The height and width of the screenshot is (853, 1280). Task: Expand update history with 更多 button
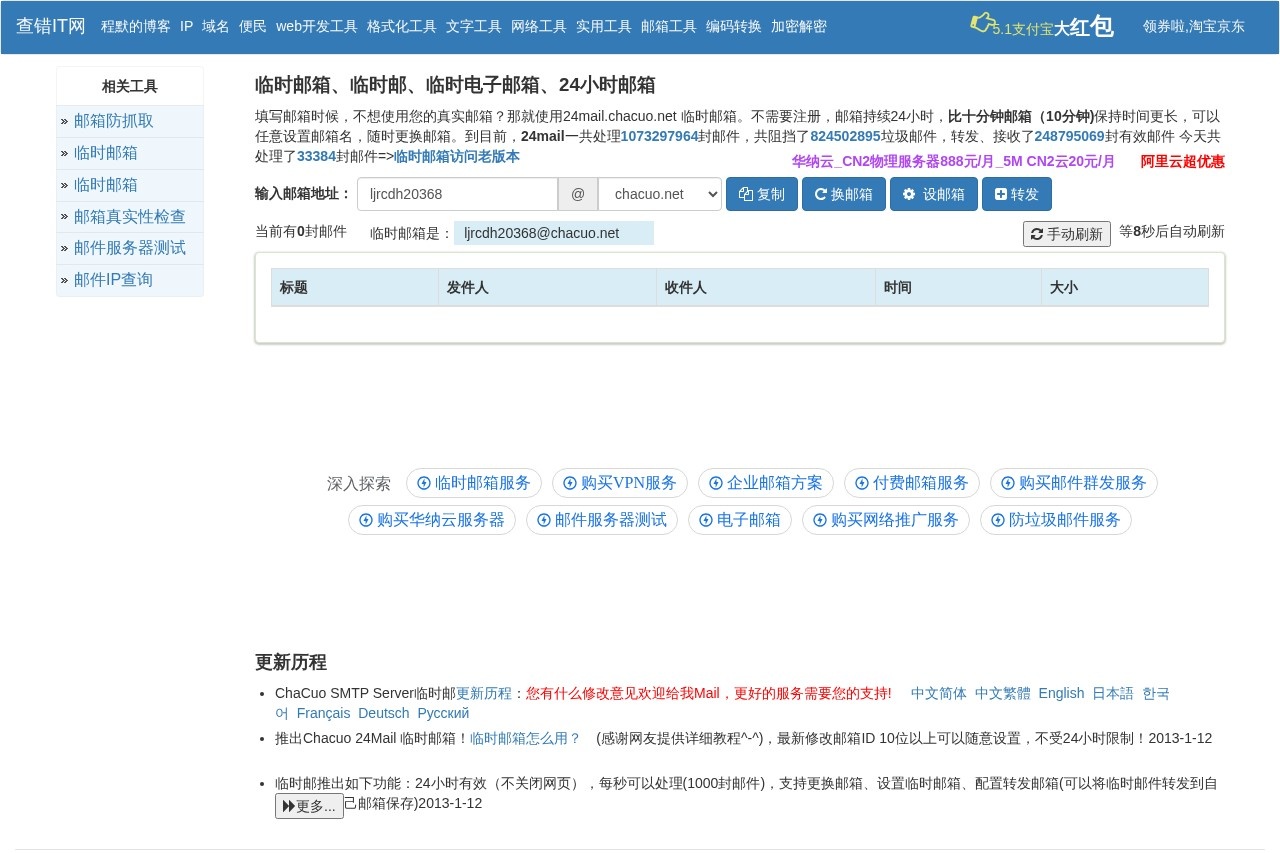coord(309,806)
